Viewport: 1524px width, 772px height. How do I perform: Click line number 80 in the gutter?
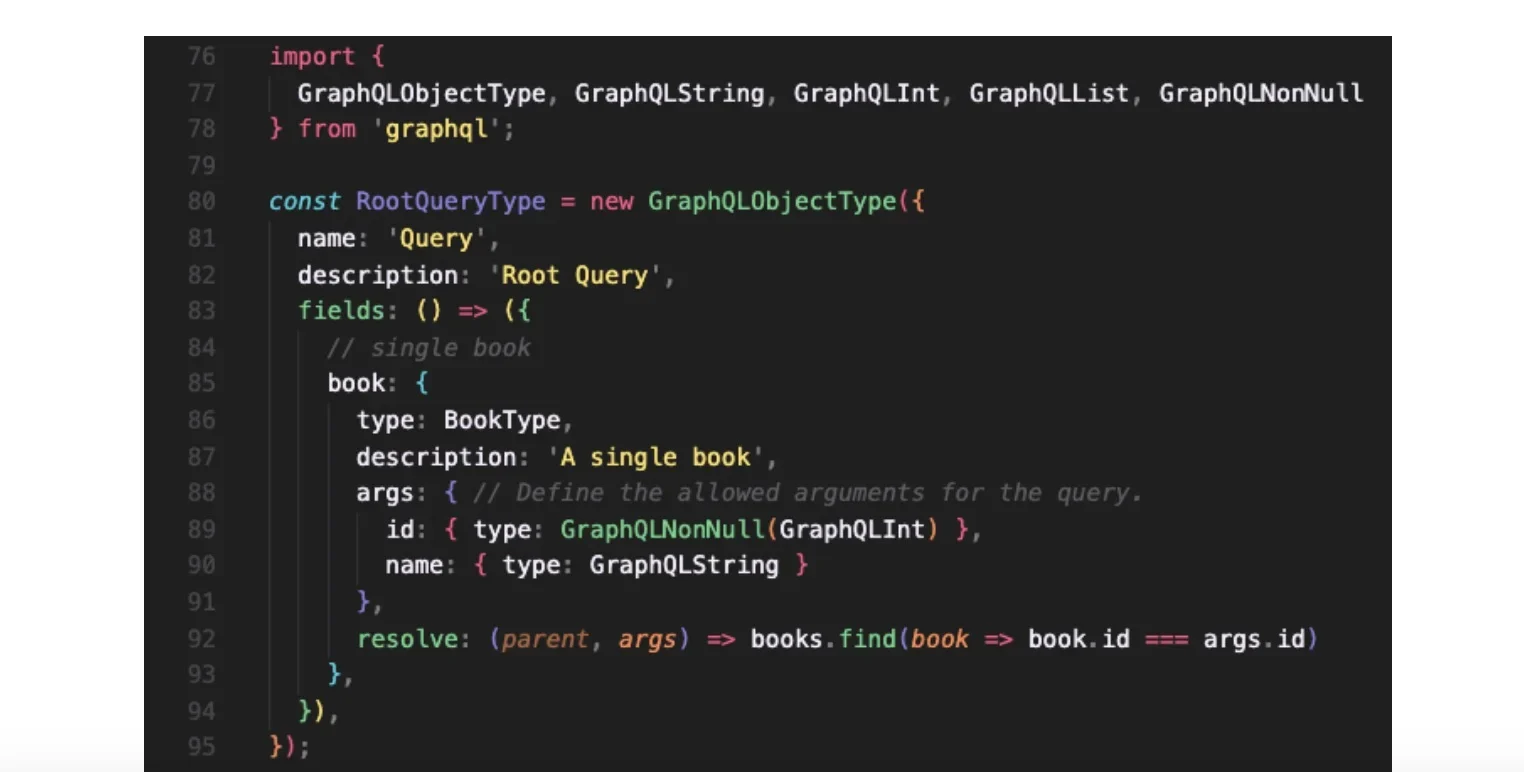point(201,201)
